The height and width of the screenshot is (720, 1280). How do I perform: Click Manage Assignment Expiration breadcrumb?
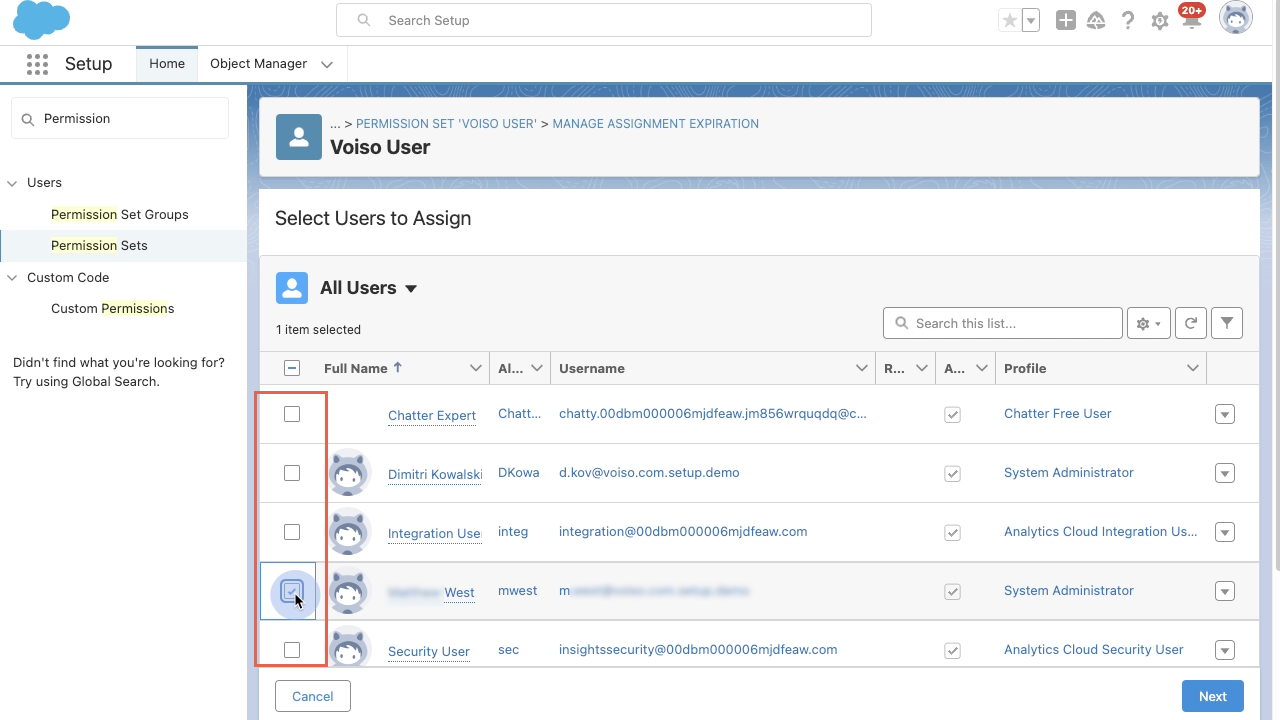[656, 124]
